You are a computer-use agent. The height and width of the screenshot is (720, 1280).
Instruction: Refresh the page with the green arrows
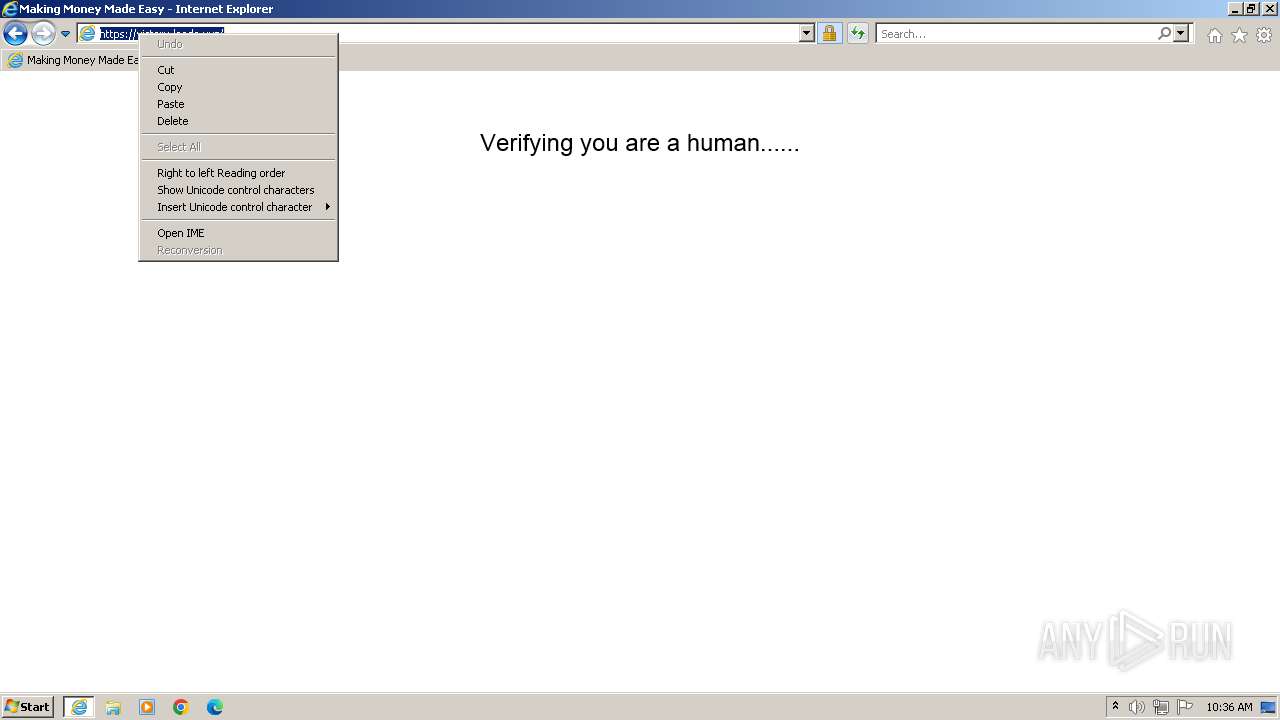[x=858, y=34]
